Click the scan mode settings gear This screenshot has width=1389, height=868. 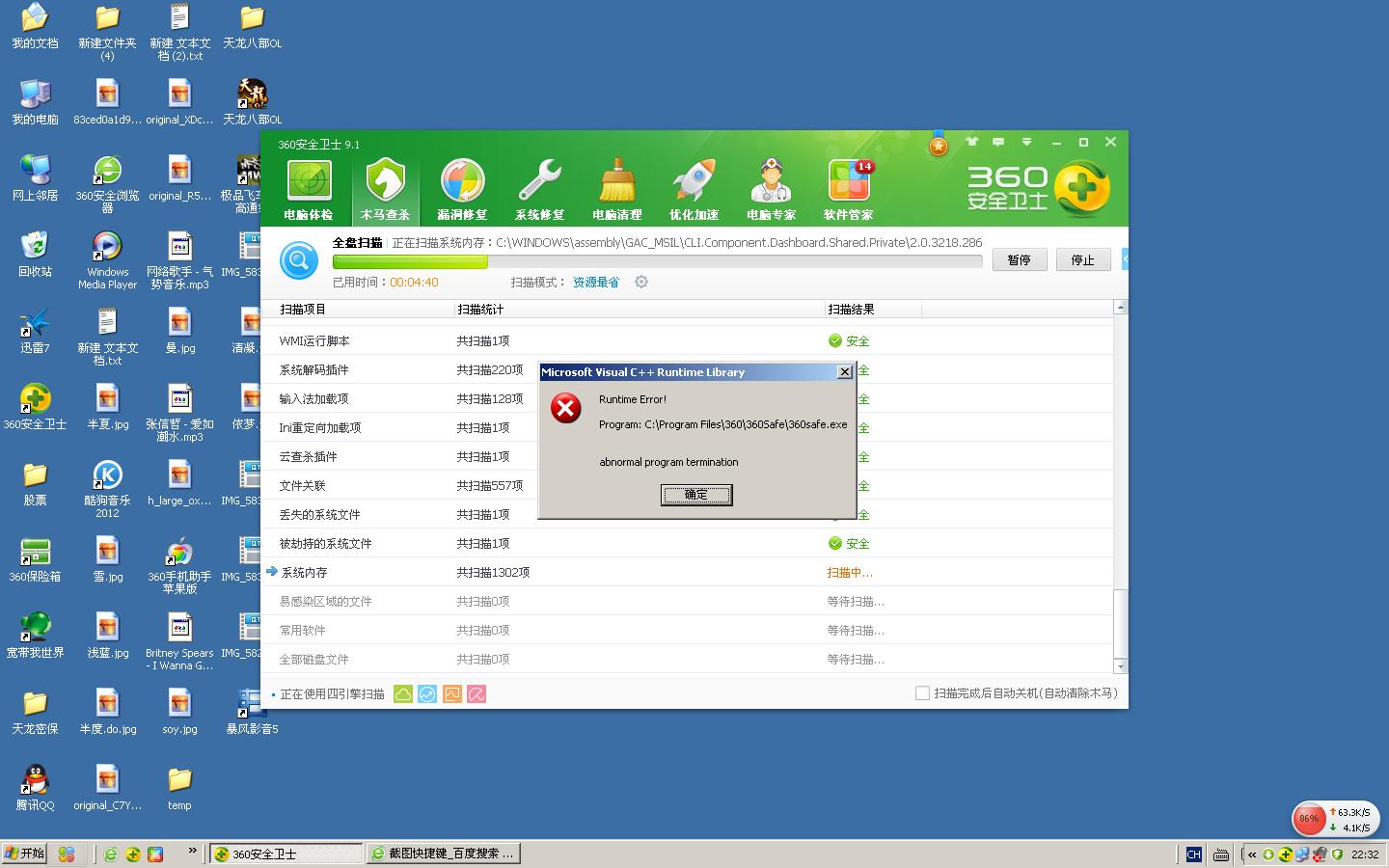[641, 282]
